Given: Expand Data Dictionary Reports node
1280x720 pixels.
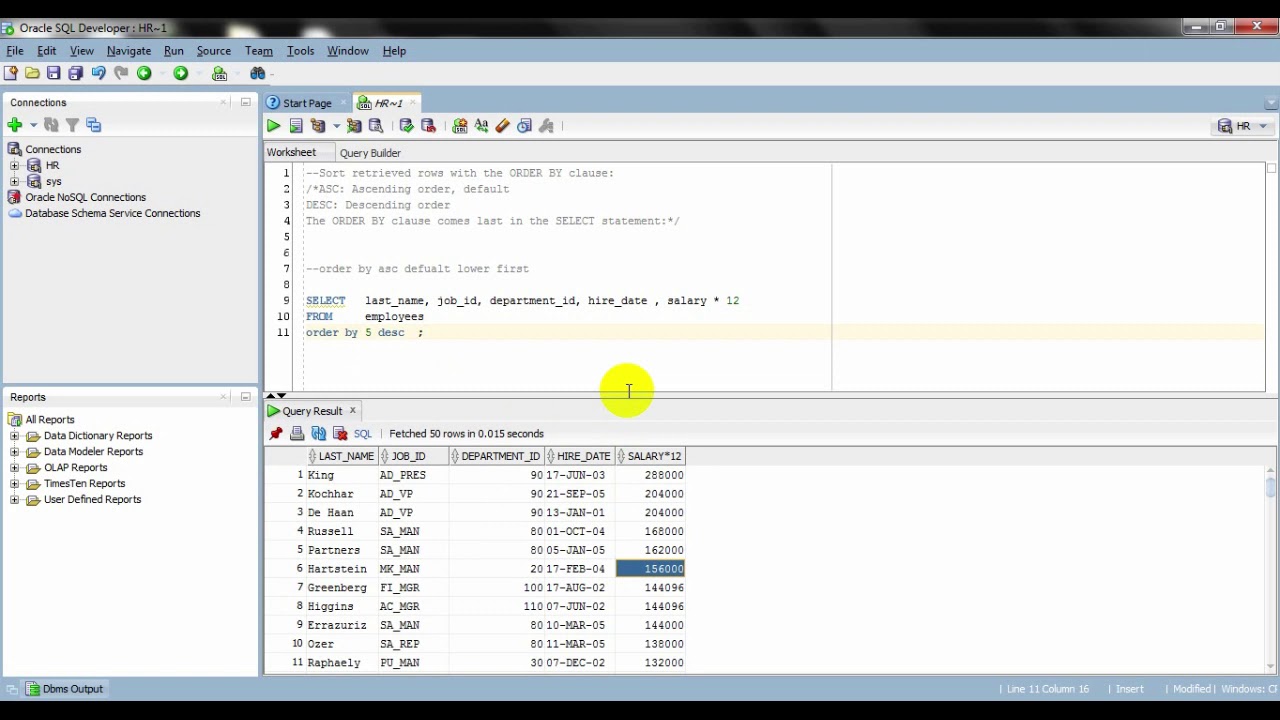Looking at the screenshot, I should [14, 436].
